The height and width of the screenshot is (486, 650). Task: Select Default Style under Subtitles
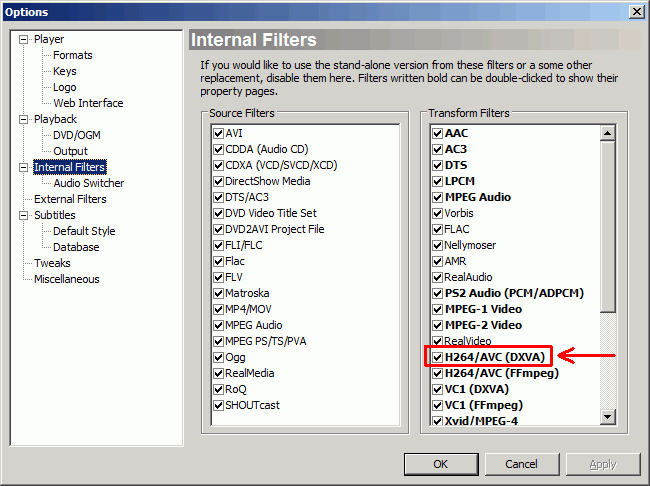(x=84, y=231)
